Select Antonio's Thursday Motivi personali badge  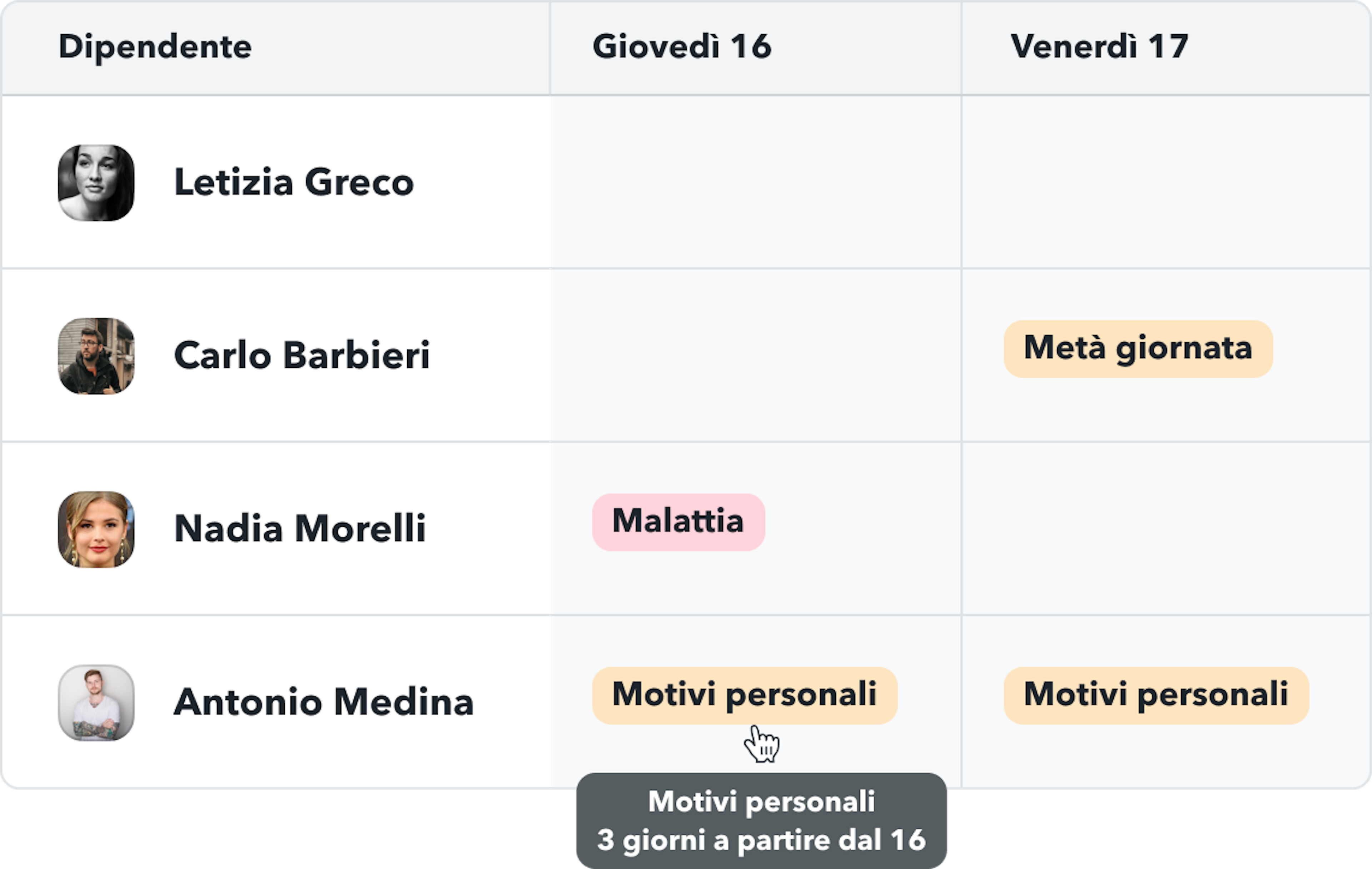pos(744,695)
